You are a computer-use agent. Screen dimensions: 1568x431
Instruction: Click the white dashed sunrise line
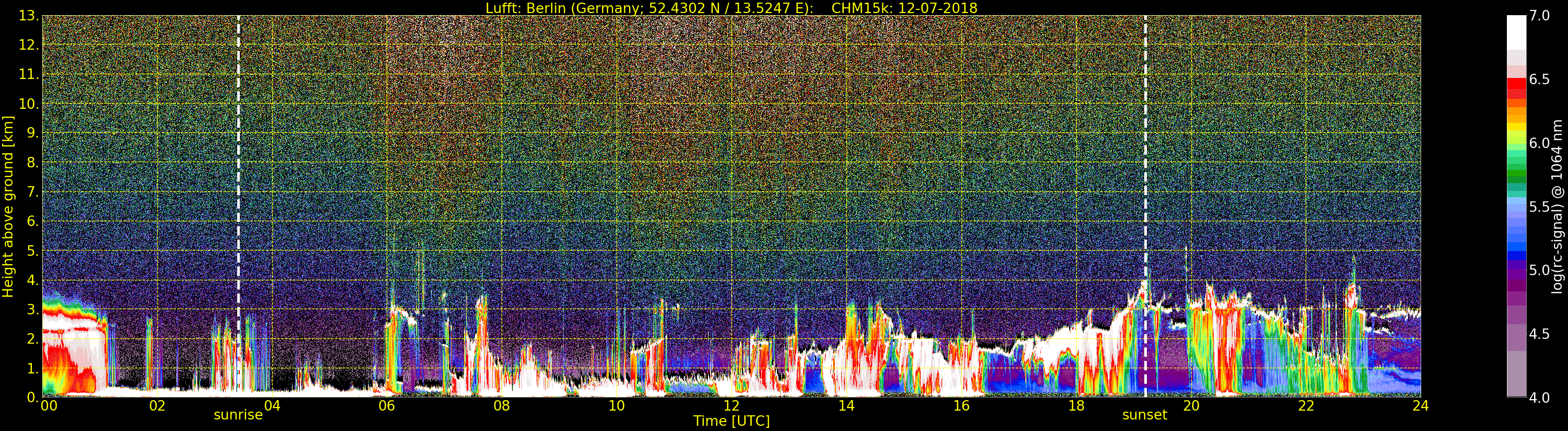pyautogui.click(x=238, y=207)
